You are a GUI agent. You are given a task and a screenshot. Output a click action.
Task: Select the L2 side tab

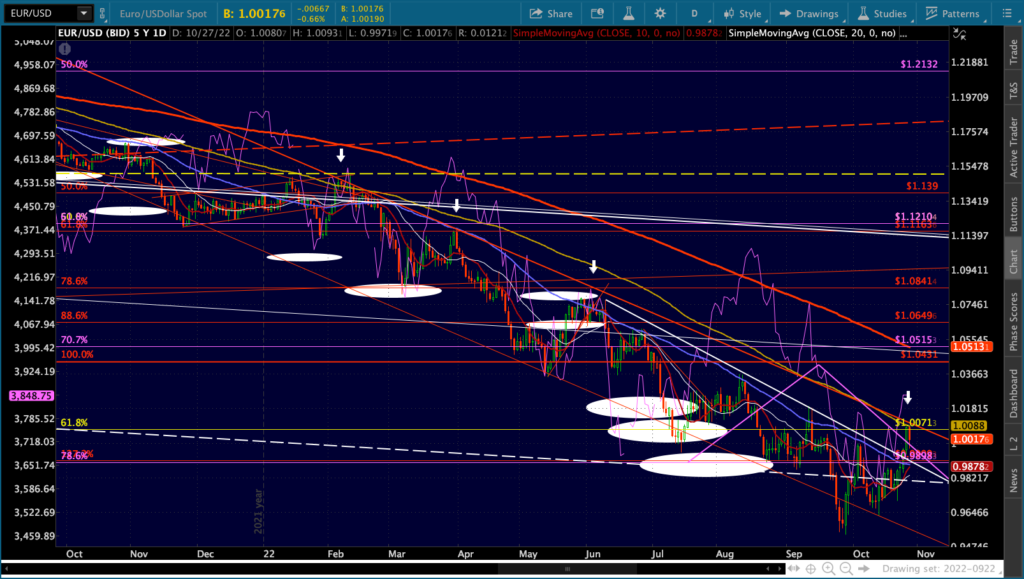pos(1014,444)
